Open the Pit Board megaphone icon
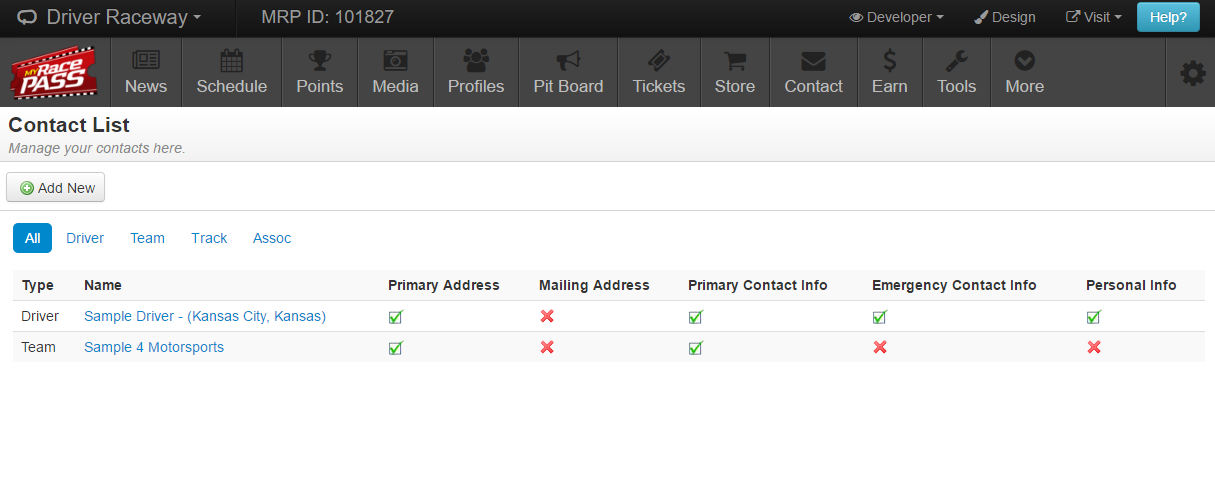This screenshot has width=1215, height=503. coord(568,60)
